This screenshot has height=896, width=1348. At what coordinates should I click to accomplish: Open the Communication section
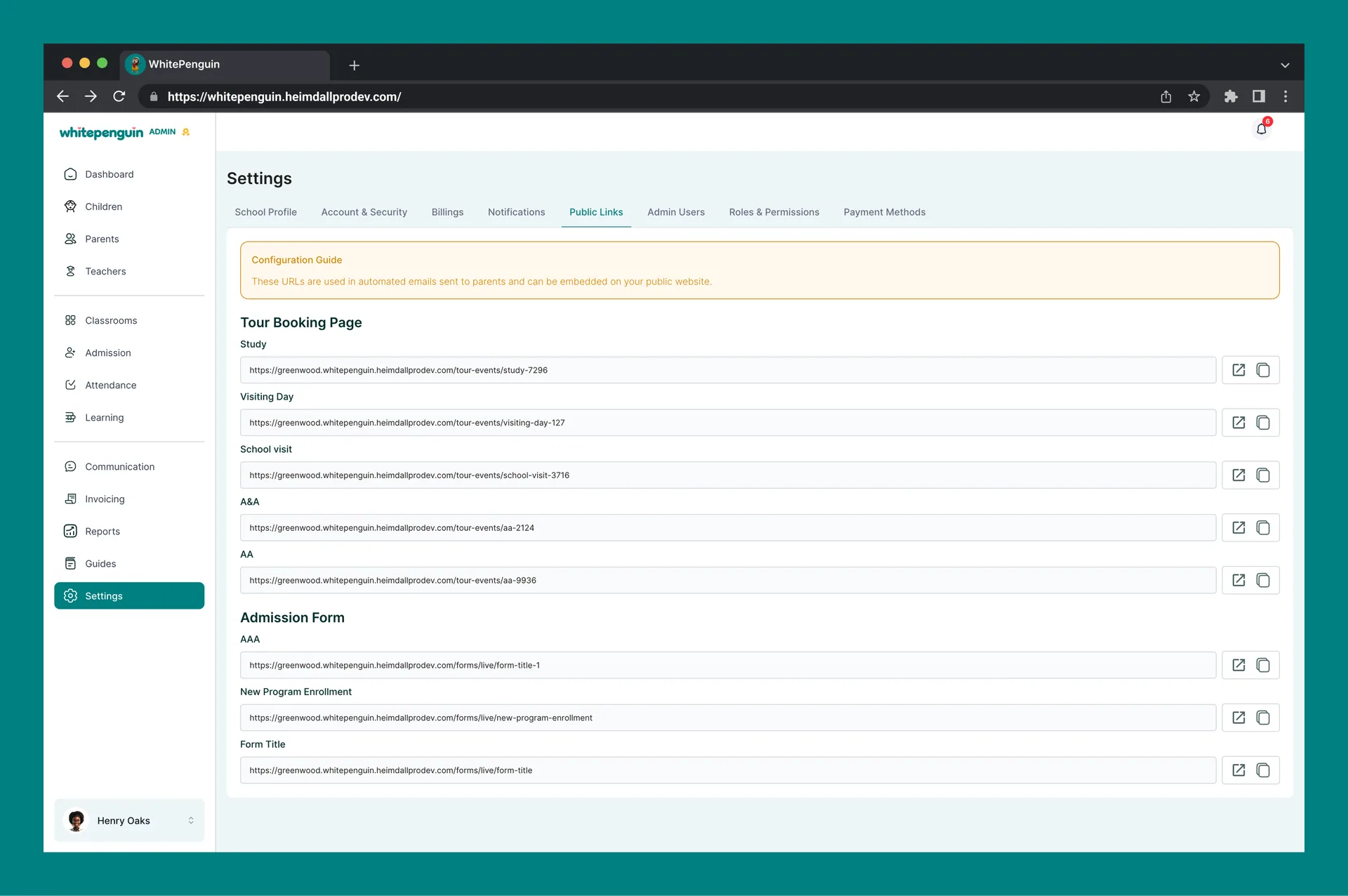(129, 466)
